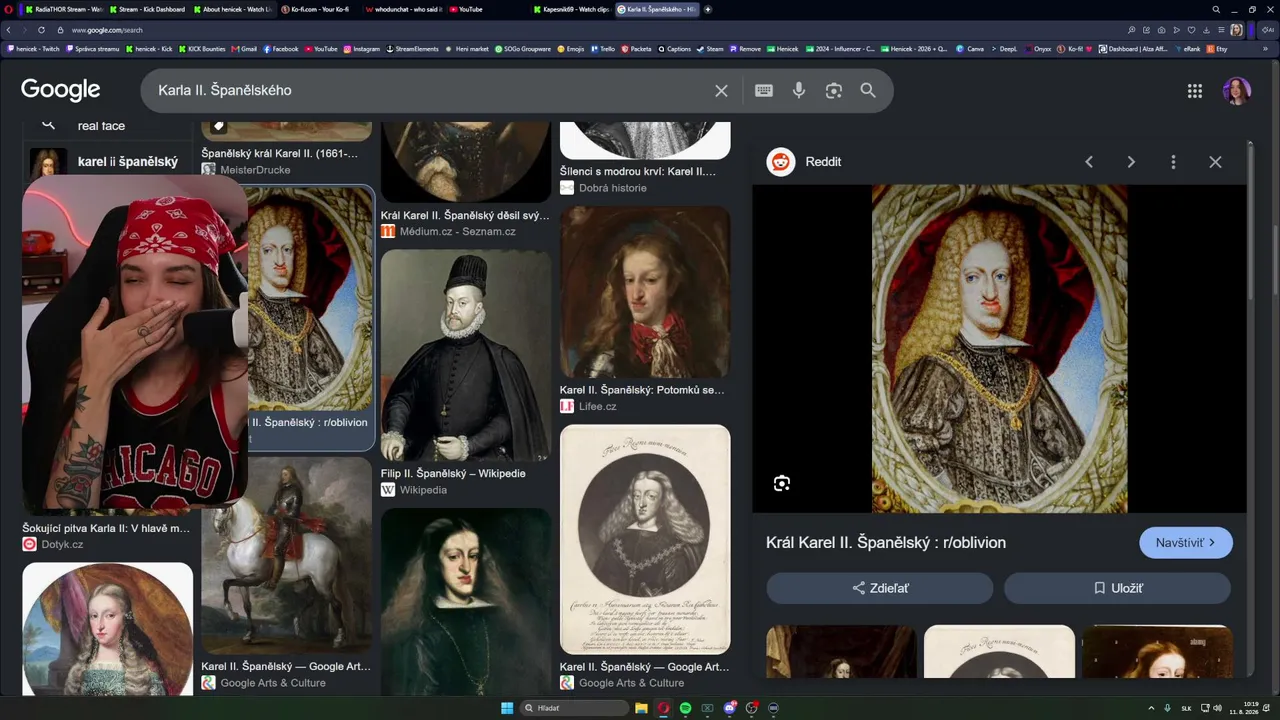Submit search with magnifying glass icon
The image size is (1280, 720).
[868, 90]
